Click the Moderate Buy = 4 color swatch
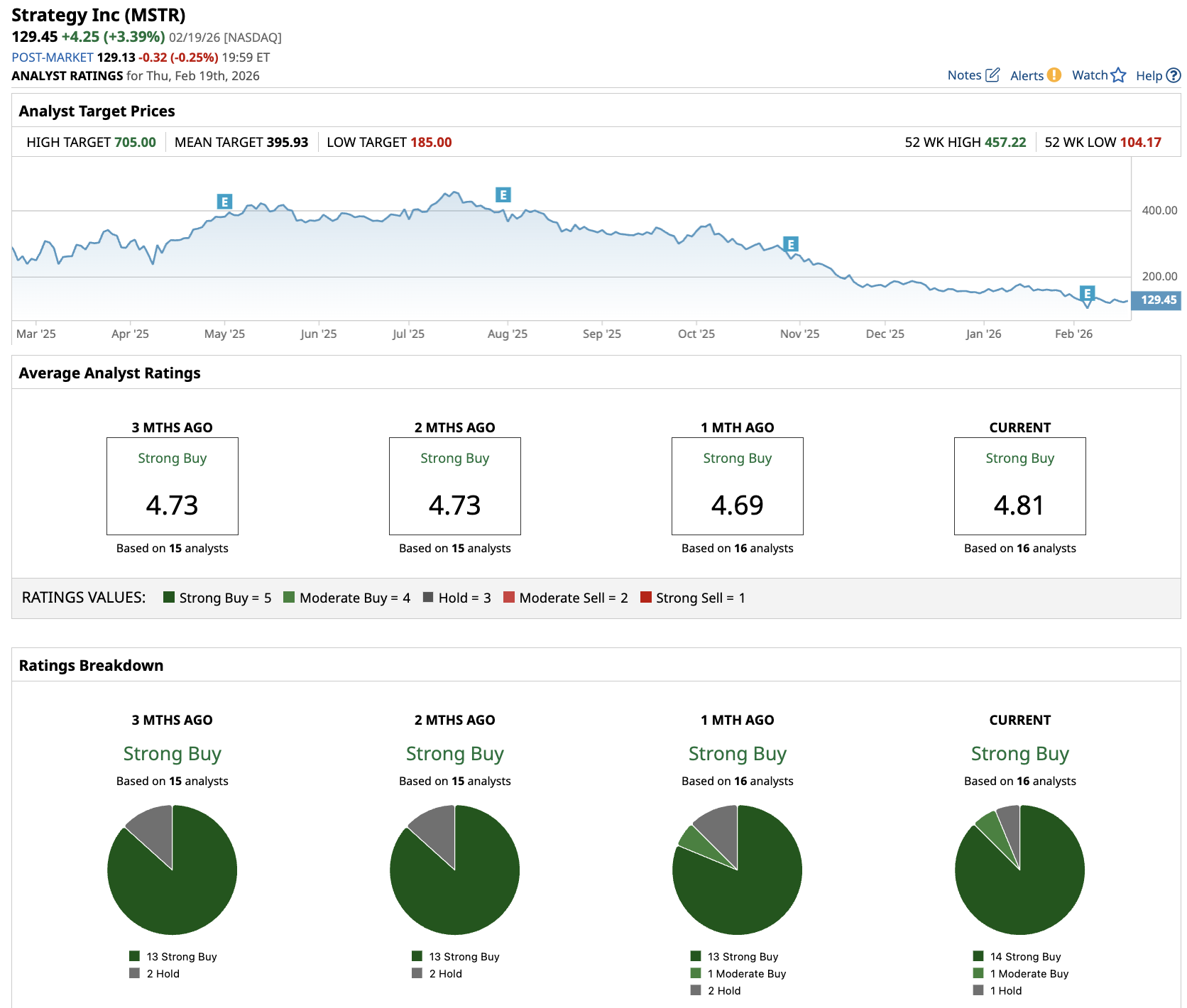 point(289,597)
